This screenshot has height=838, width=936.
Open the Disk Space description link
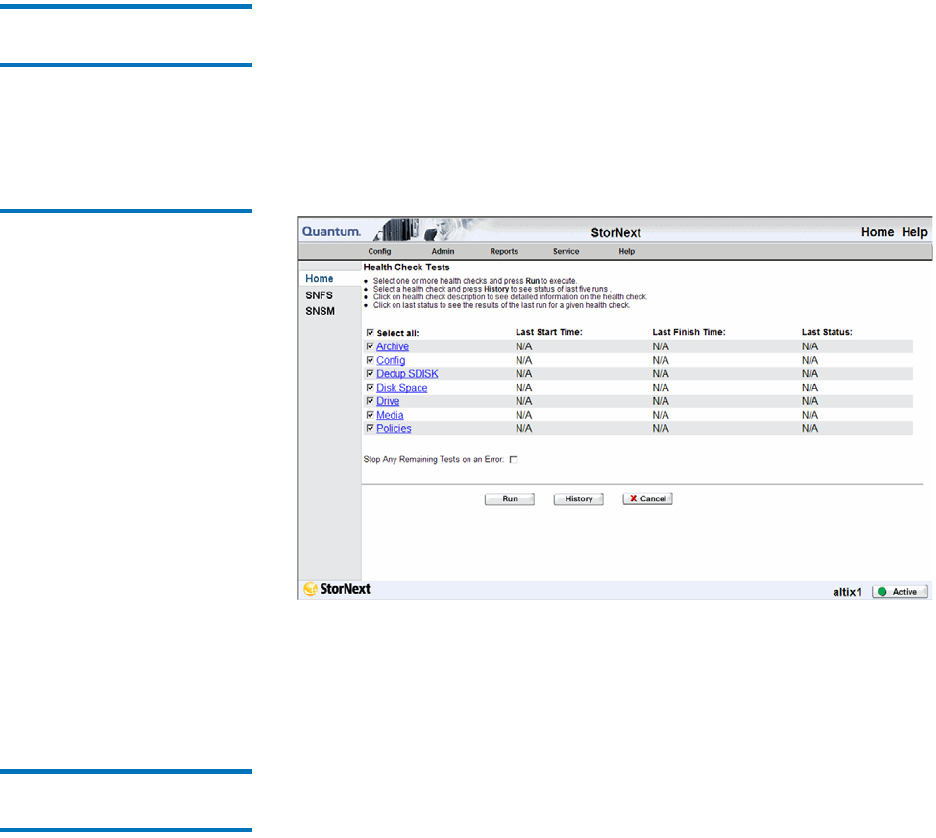click(402, 388)
